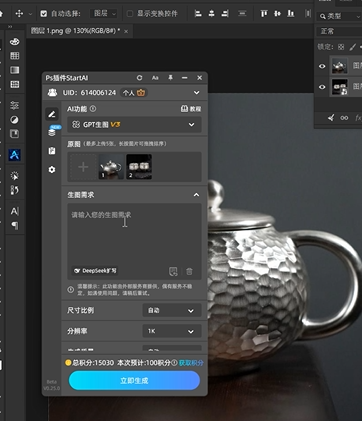362x421 pixels.
Task: Open the Paragraph panel icon
Action: (15, 226)
